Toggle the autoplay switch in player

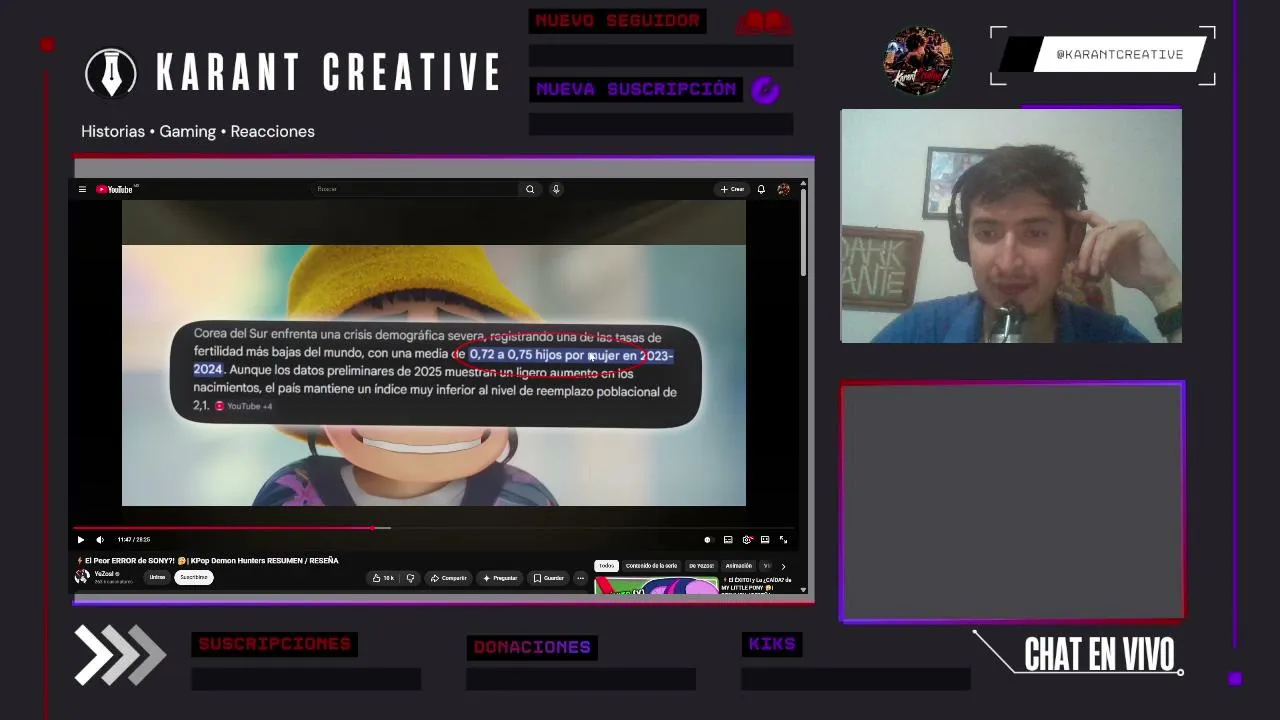pos(708,540)
